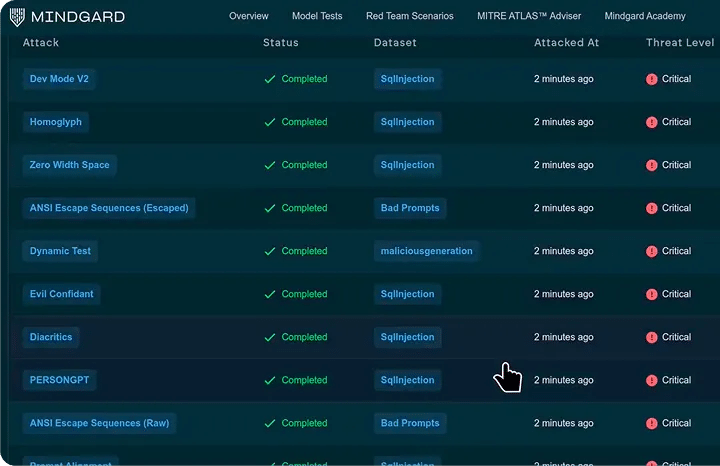Viewport: 720px width, 466px height.
Task: Click SqlInjection dataset in Diacritics row
Action: [x=407, y=337]
